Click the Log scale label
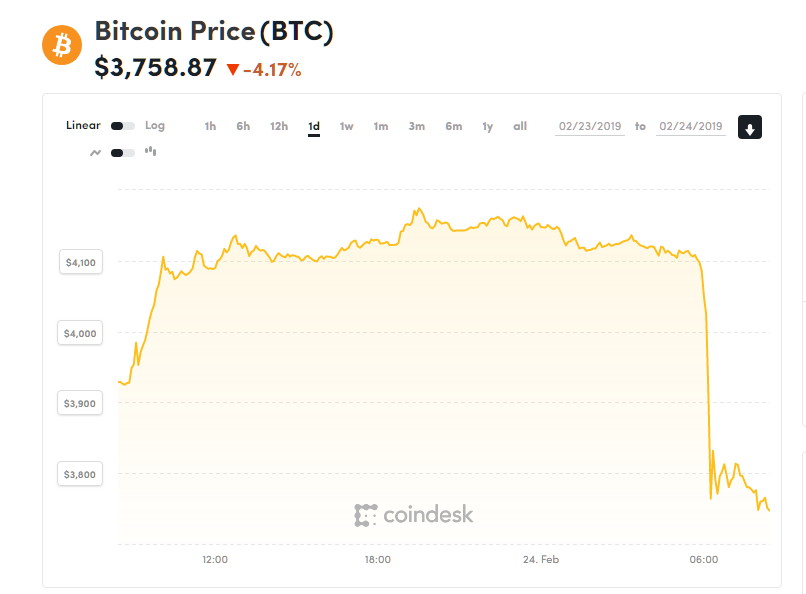This screenshot has height=594, width=806. click(155, 126)
